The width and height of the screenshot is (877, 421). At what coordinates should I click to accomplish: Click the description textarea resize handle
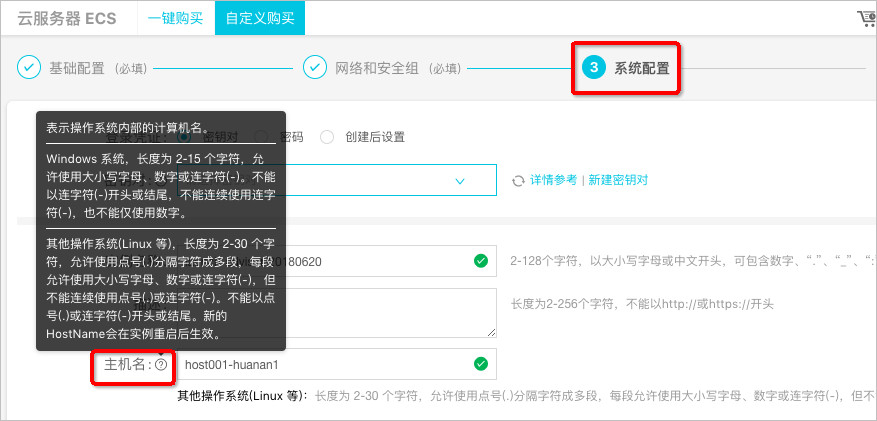pos(491,333)
